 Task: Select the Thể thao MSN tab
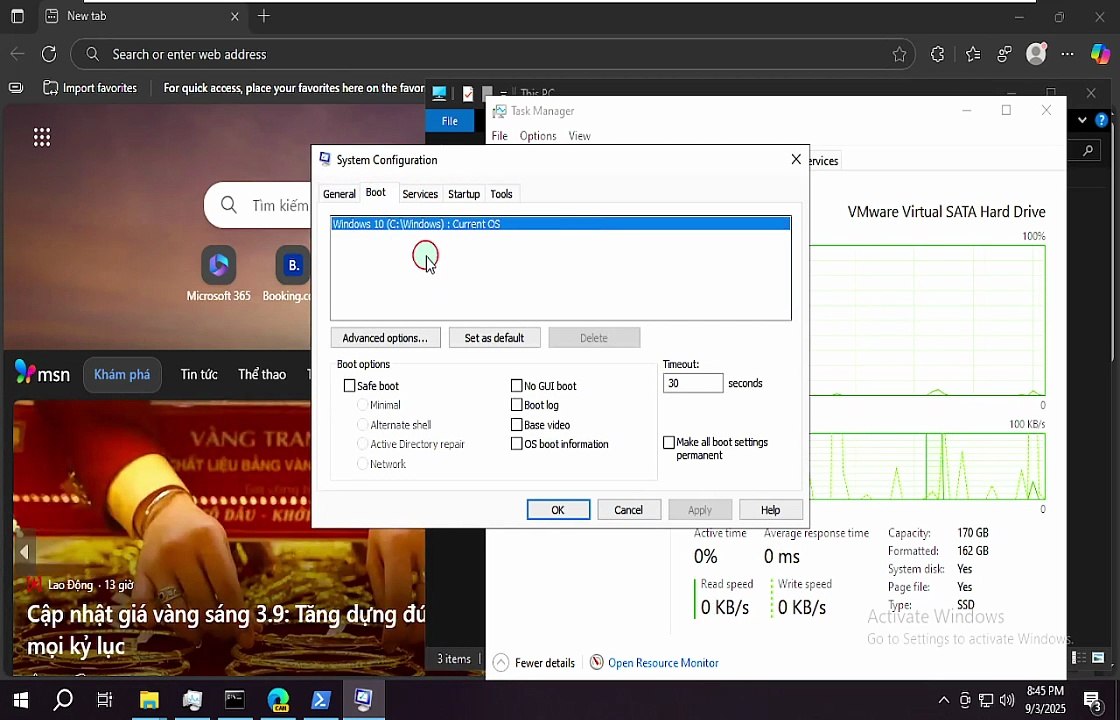coord(262,374)
